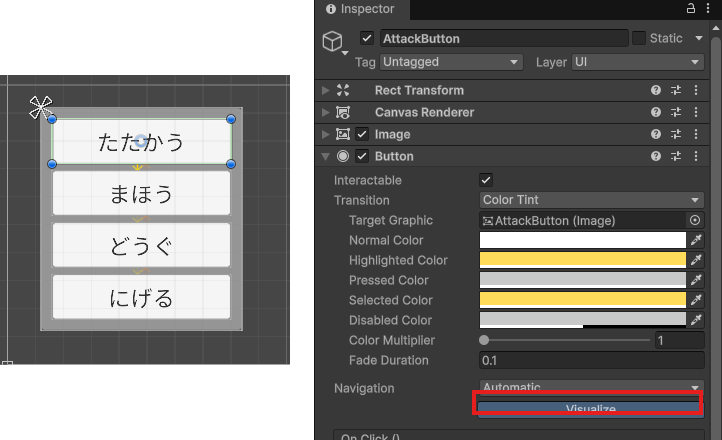Expand the Rect Transform component
Screen dimensions: 722x440
point(326,90)
